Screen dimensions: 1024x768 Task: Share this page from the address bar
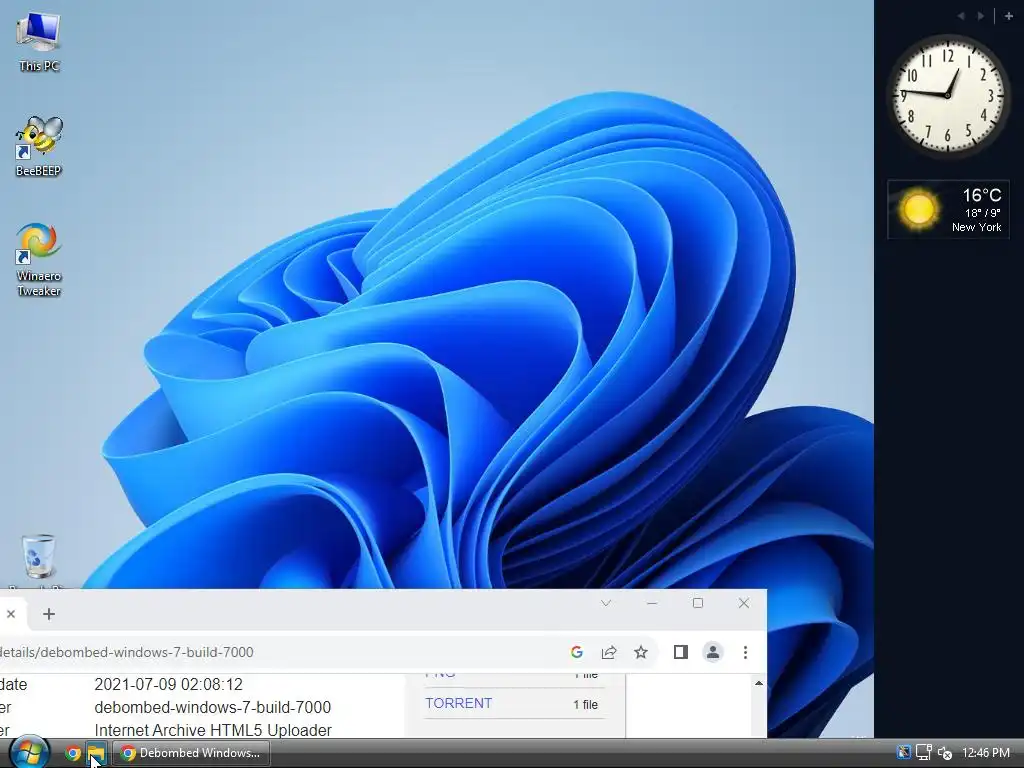click(x=609, y=652)
